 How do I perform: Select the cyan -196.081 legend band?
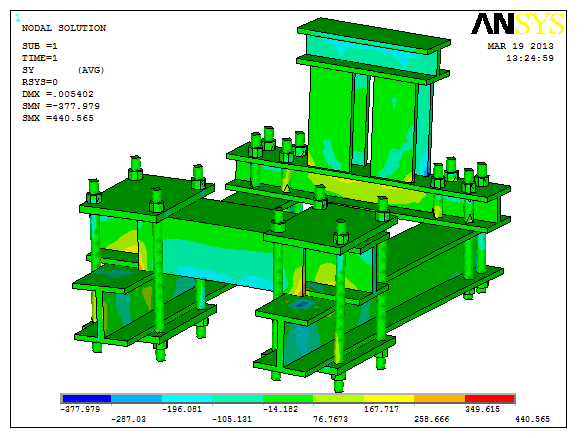(x=187, y=399)
